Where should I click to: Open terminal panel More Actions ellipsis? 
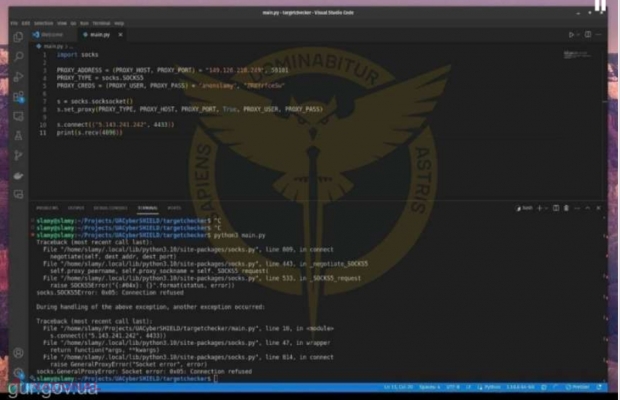(577, 208)
